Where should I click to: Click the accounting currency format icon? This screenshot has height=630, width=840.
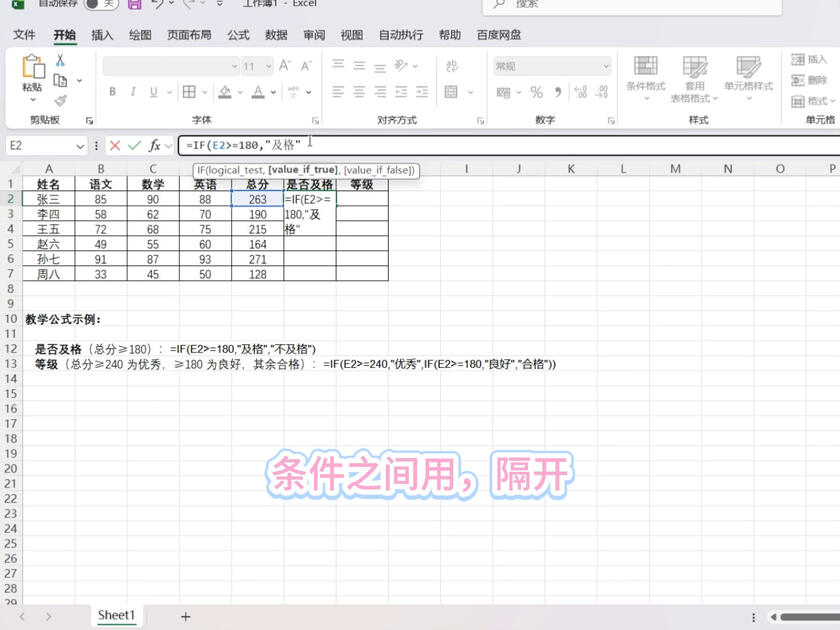(x=504, y=92)
